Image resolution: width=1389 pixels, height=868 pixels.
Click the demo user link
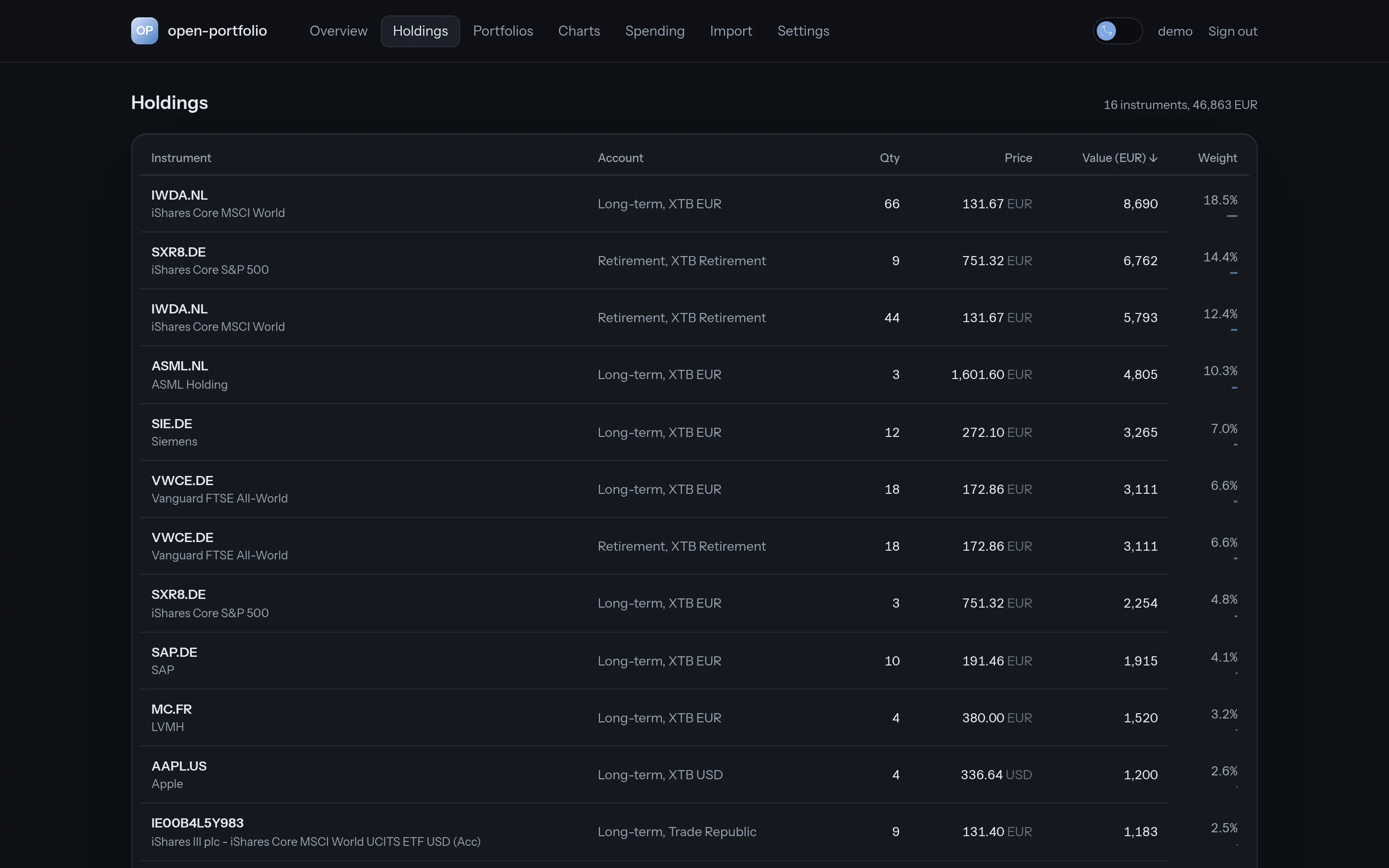click(x=1174, y=31)
